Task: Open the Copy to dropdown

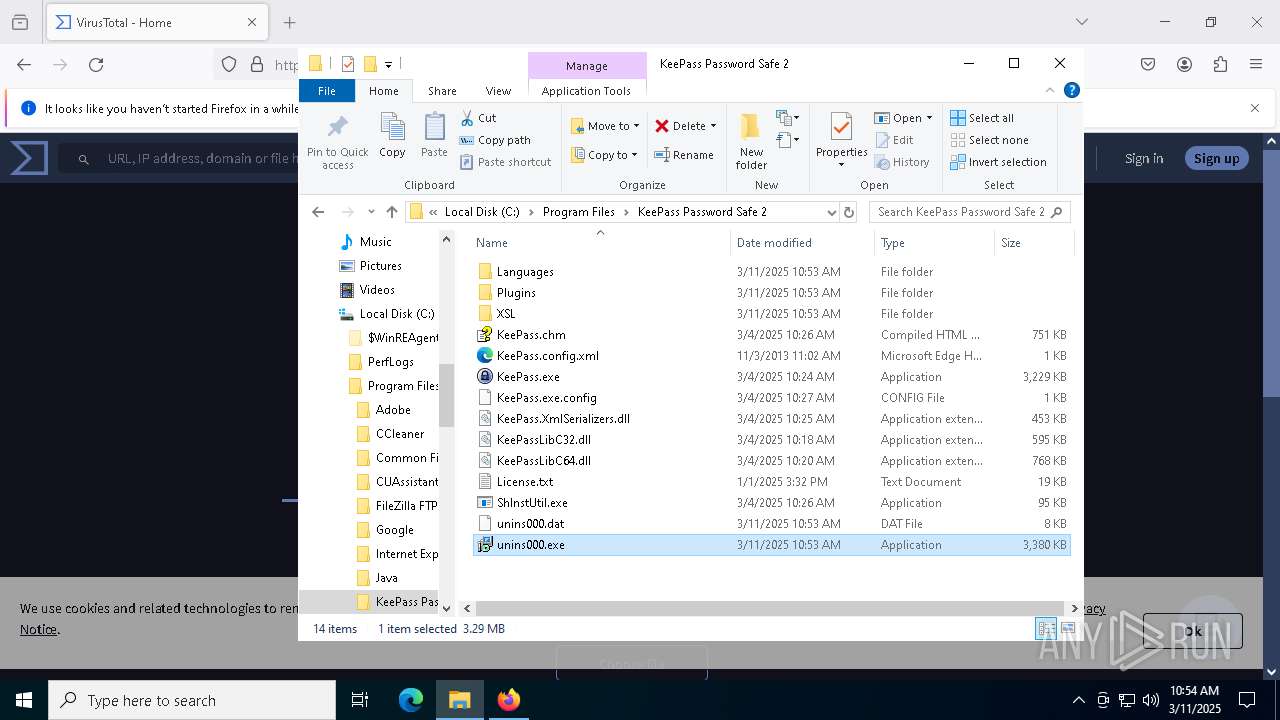Action: pyautogui.click(x=605, y=155)
